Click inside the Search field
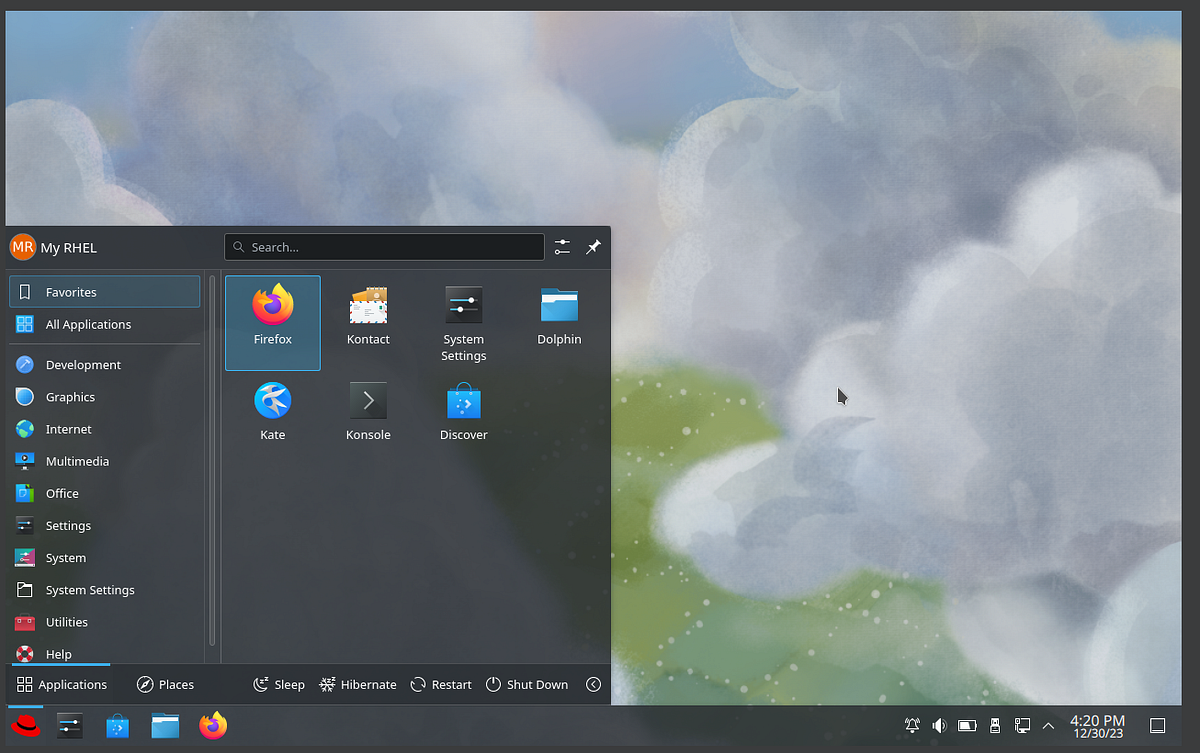1200x753 pixels. coord(384,247)
